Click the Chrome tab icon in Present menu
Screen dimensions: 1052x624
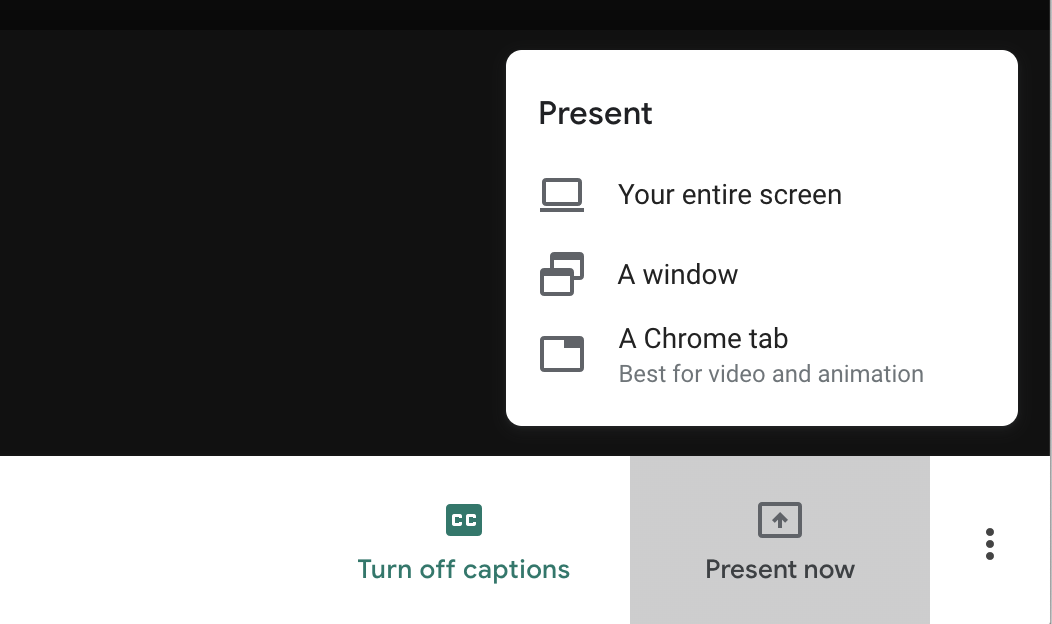pos(562,354)
